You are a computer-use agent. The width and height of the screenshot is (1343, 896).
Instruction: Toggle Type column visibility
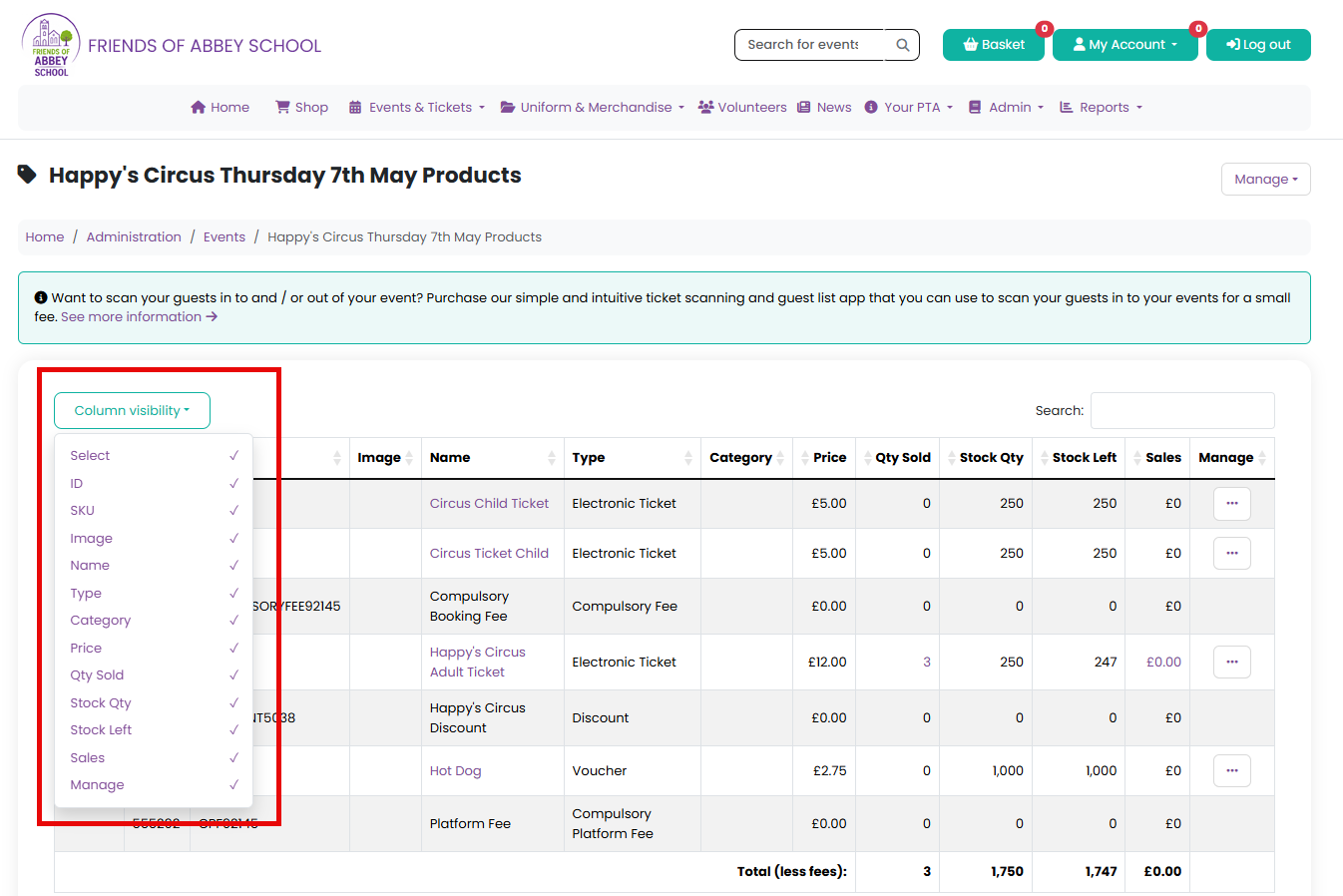pyautogui.click(x=154, y=593)
